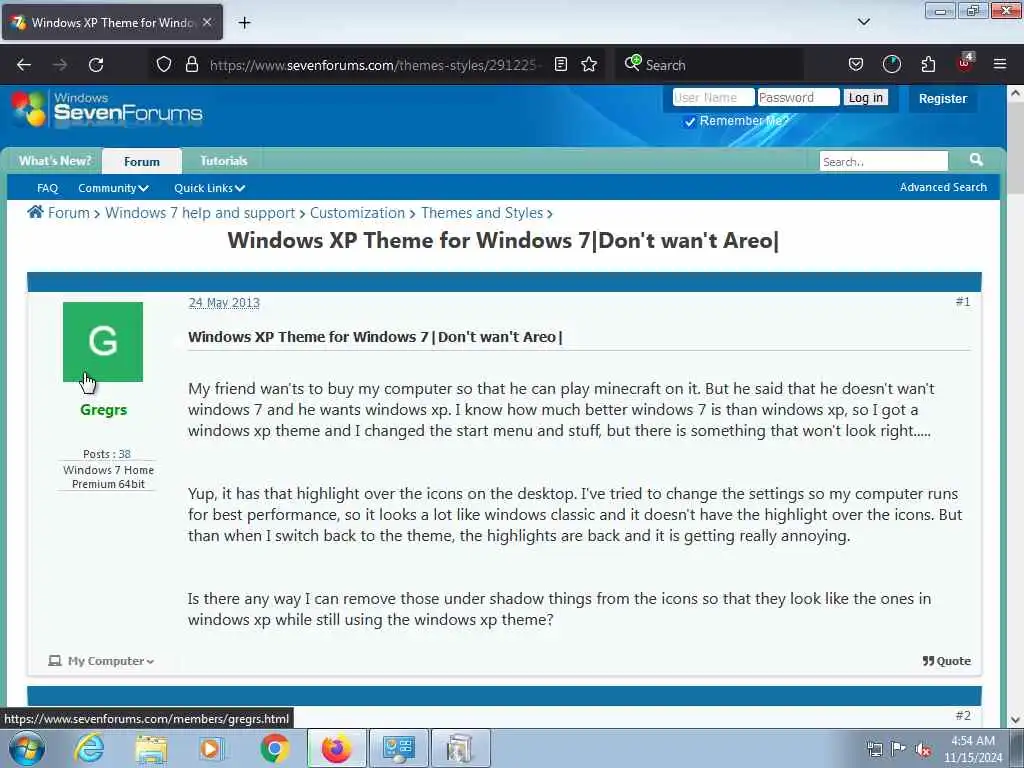This screenshot has height=768, width=1024.
Task: Click the SevenForums logo
Action: coord(107,108)
